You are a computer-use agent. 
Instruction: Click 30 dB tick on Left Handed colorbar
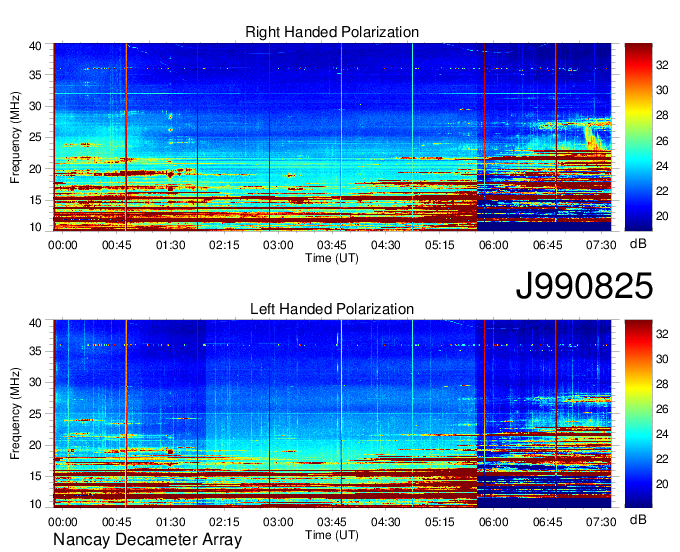click(662, 359)
